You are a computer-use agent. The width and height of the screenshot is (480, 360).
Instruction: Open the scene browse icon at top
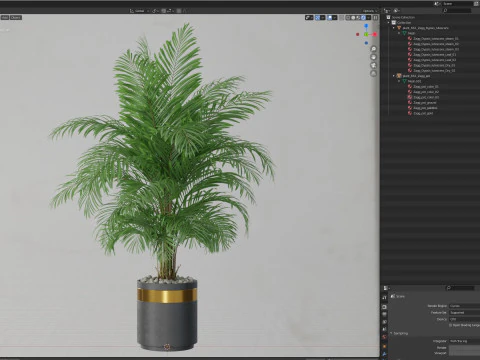point(437,4)
